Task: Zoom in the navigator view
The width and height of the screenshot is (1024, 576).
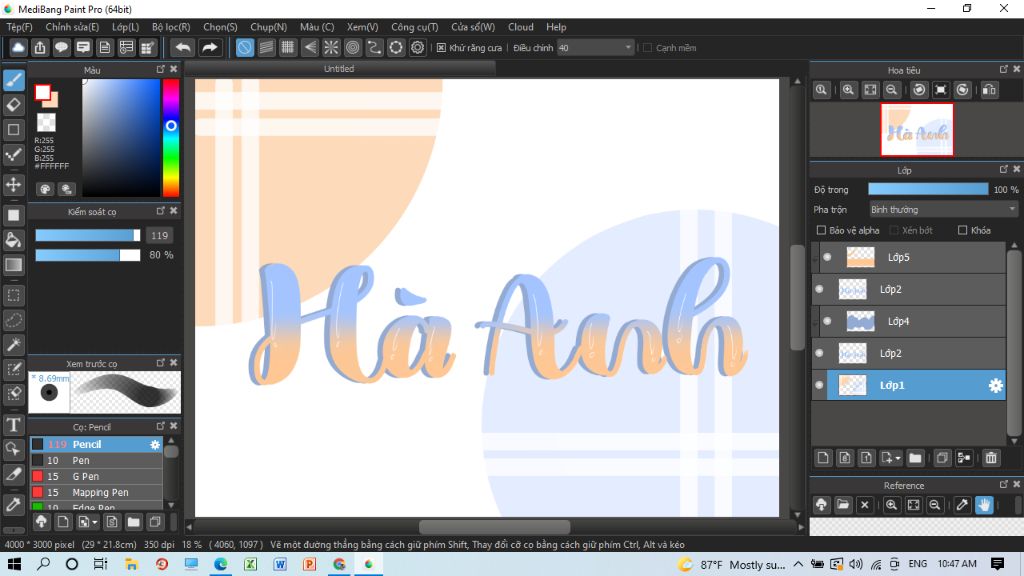Action: [848, 90]
